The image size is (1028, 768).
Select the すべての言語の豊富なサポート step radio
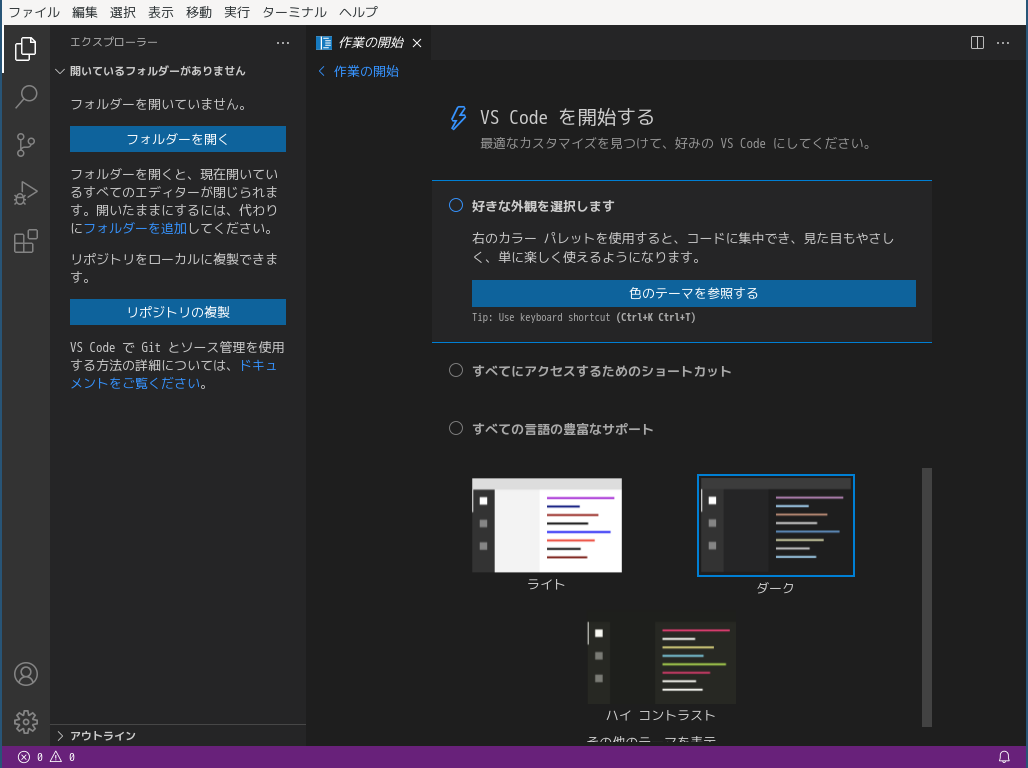[456, 428]
